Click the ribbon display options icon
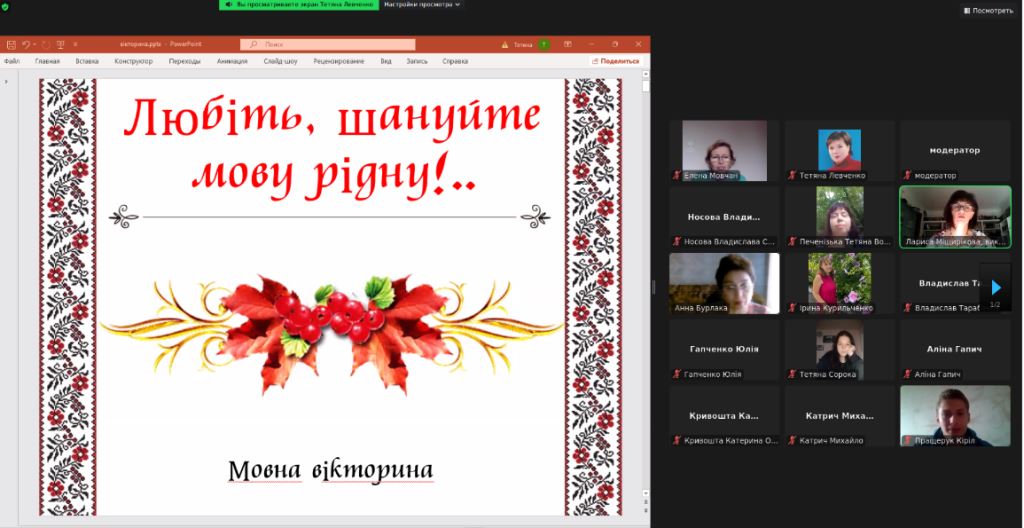This screenshot has height=528, width=1024. (568, 44)
